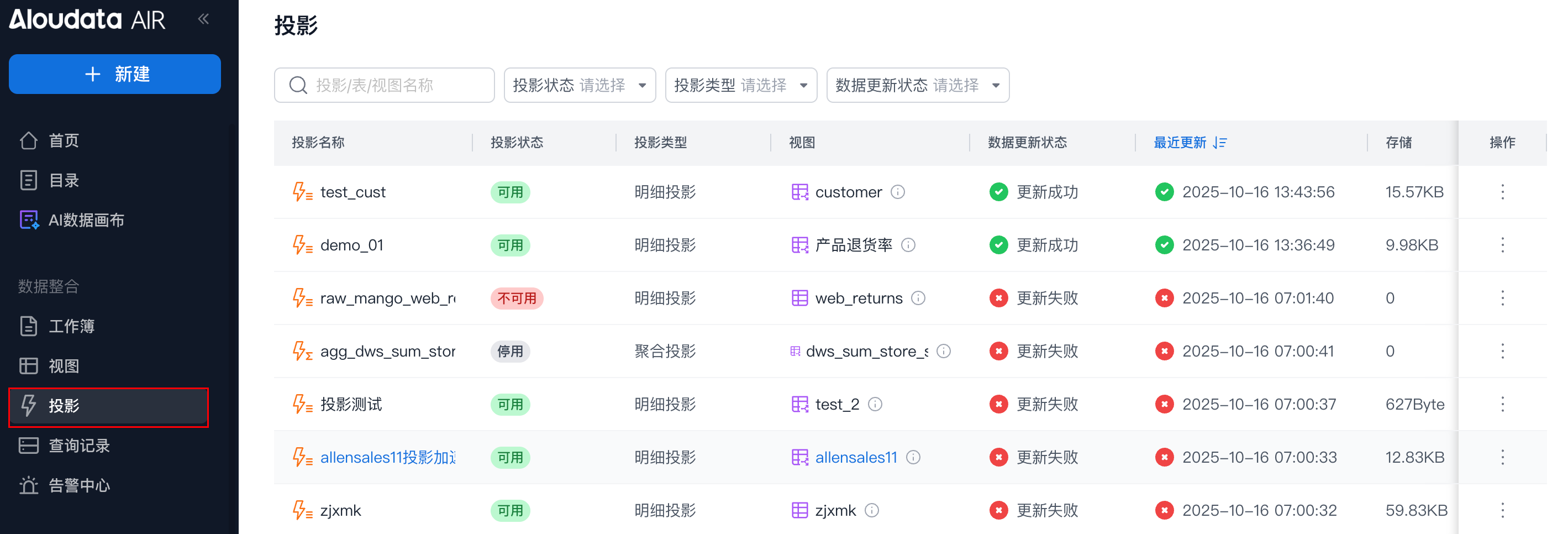
Task: Open the allensales11 view link
Action: (855, 457)
